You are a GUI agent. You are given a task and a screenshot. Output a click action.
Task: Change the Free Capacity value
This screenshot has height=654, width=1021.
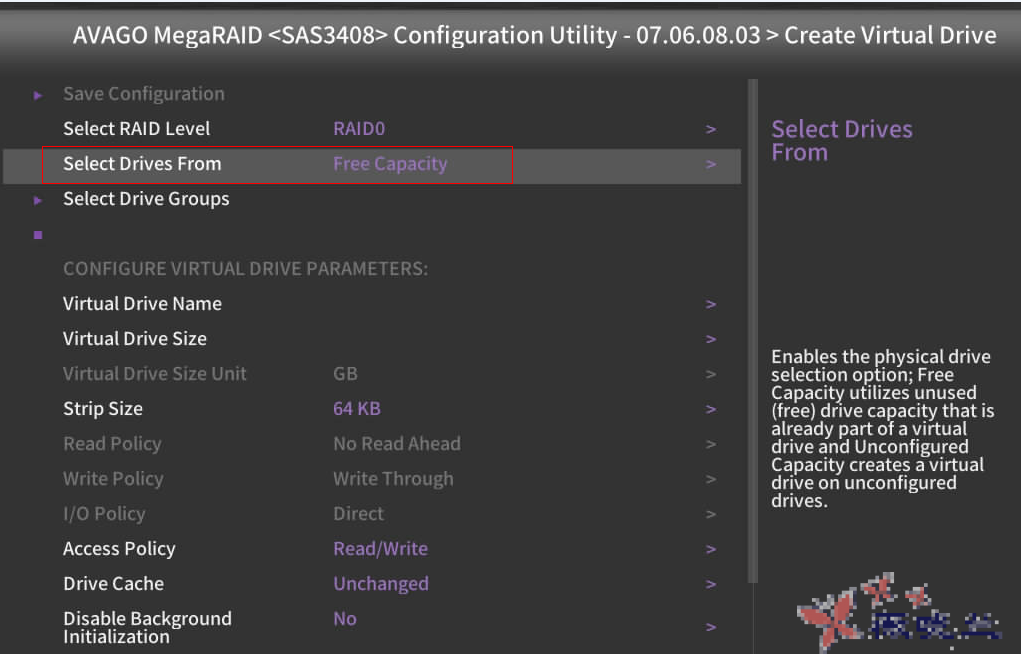click(x=390, y=164)
